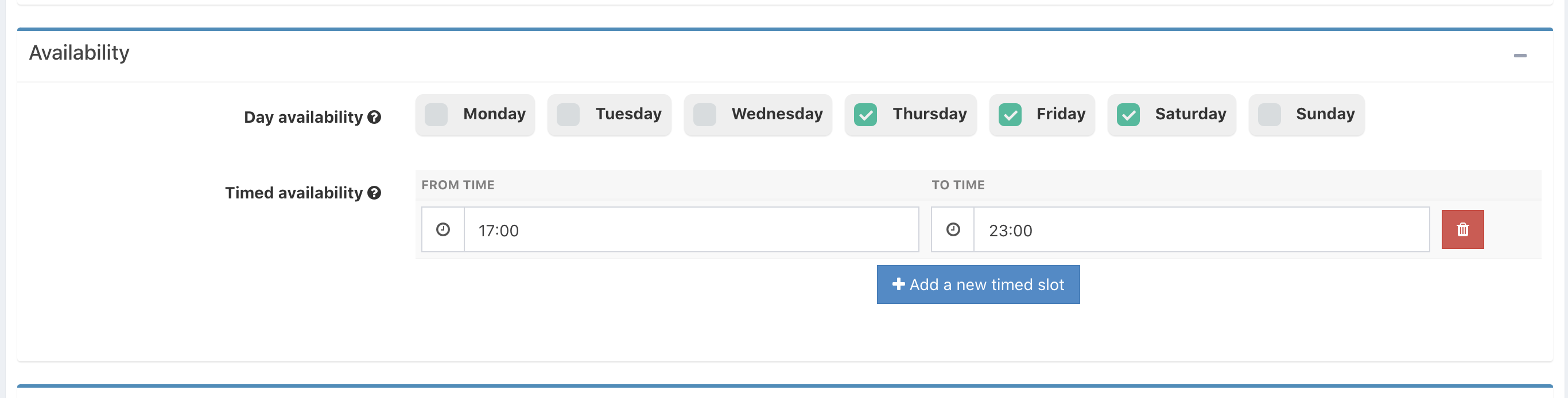Delete the timed slot with trash icon
Image resolution: width=1568 pixels, height=398 pixels.
(1462, 229)
